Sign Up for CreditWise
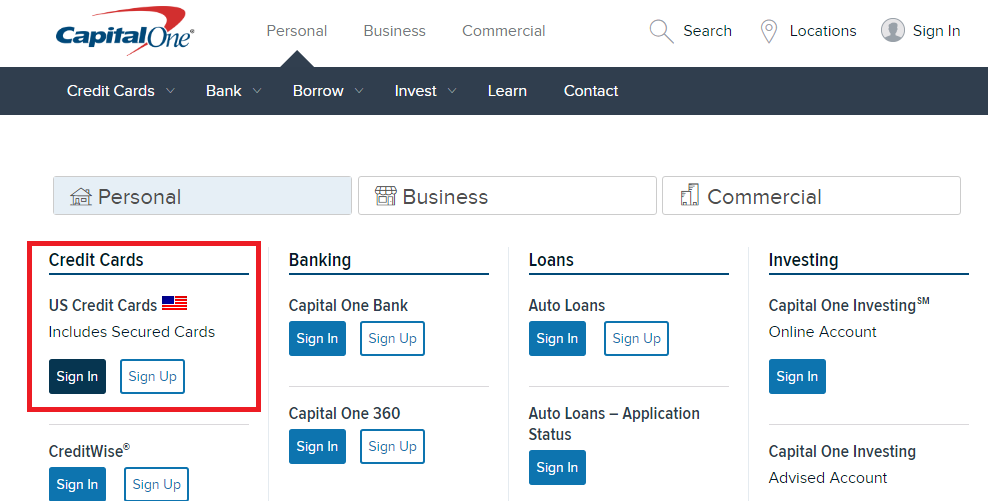The height and width of the screenshot is (501, 988). 156,484
